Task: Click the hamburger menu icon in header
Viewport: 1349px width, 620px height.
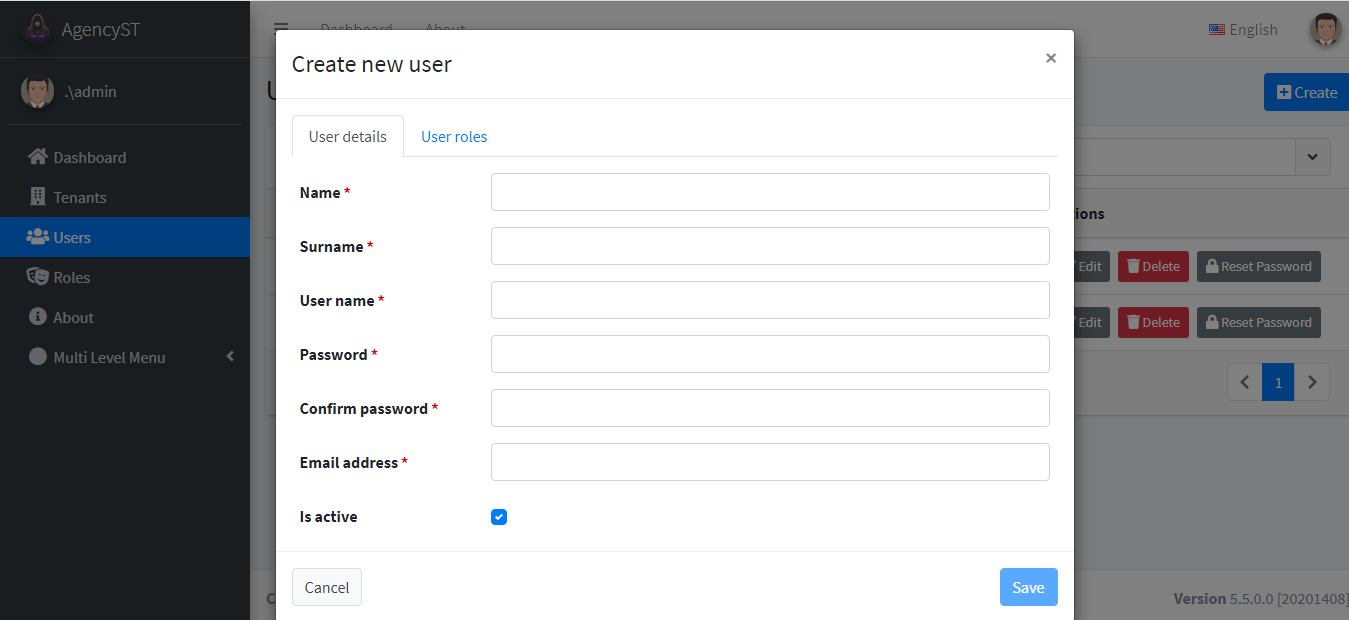Action: click(x=281, y=29)
